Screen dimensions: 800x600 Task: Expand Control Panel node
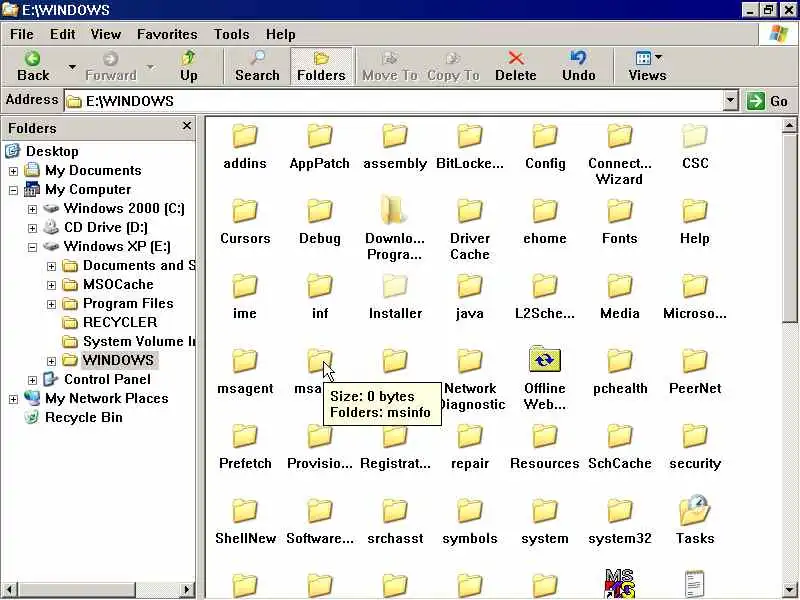click(x=32, y=380)
